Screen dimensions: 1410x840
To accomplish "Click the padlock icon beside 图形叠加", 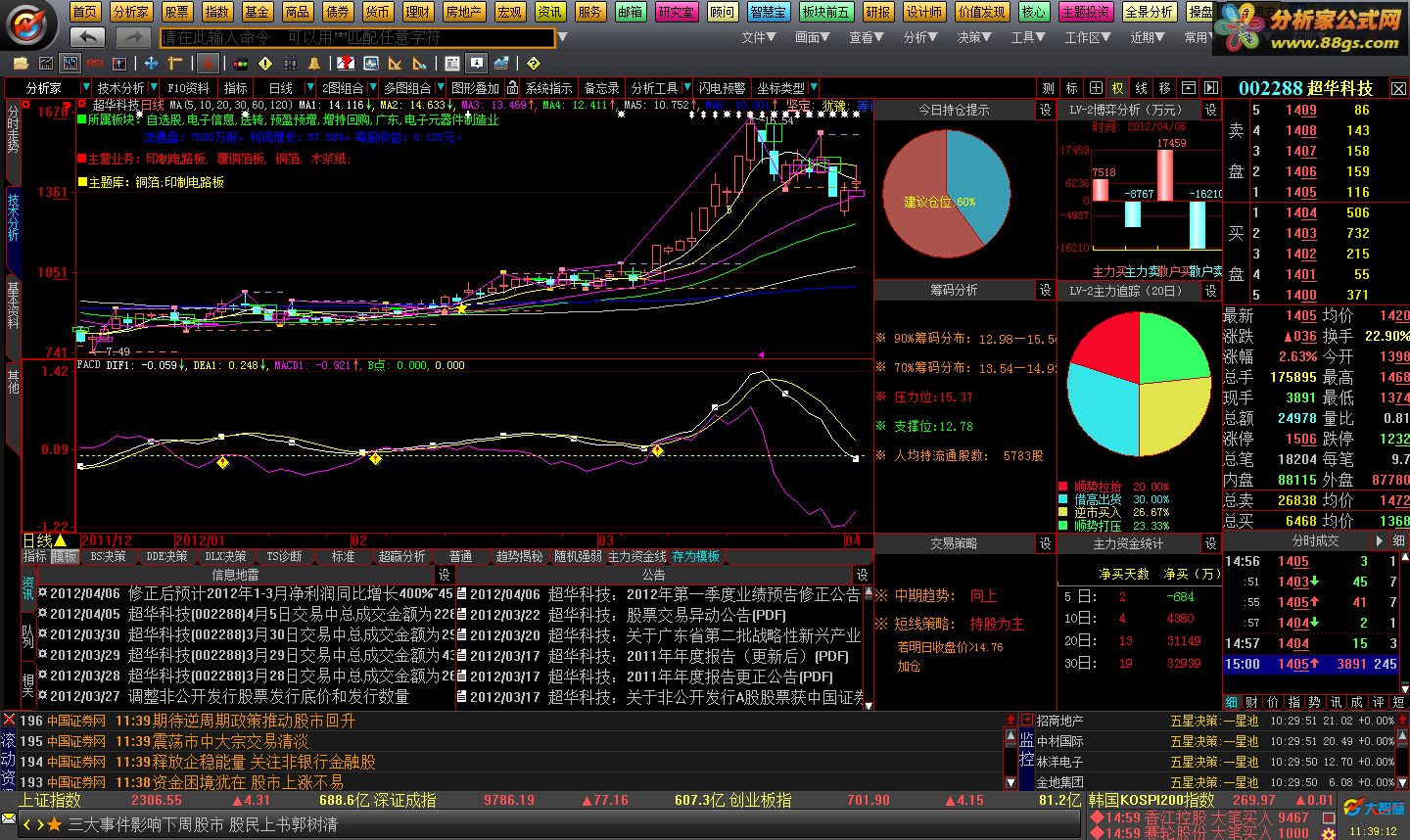I will coord(512,88).
